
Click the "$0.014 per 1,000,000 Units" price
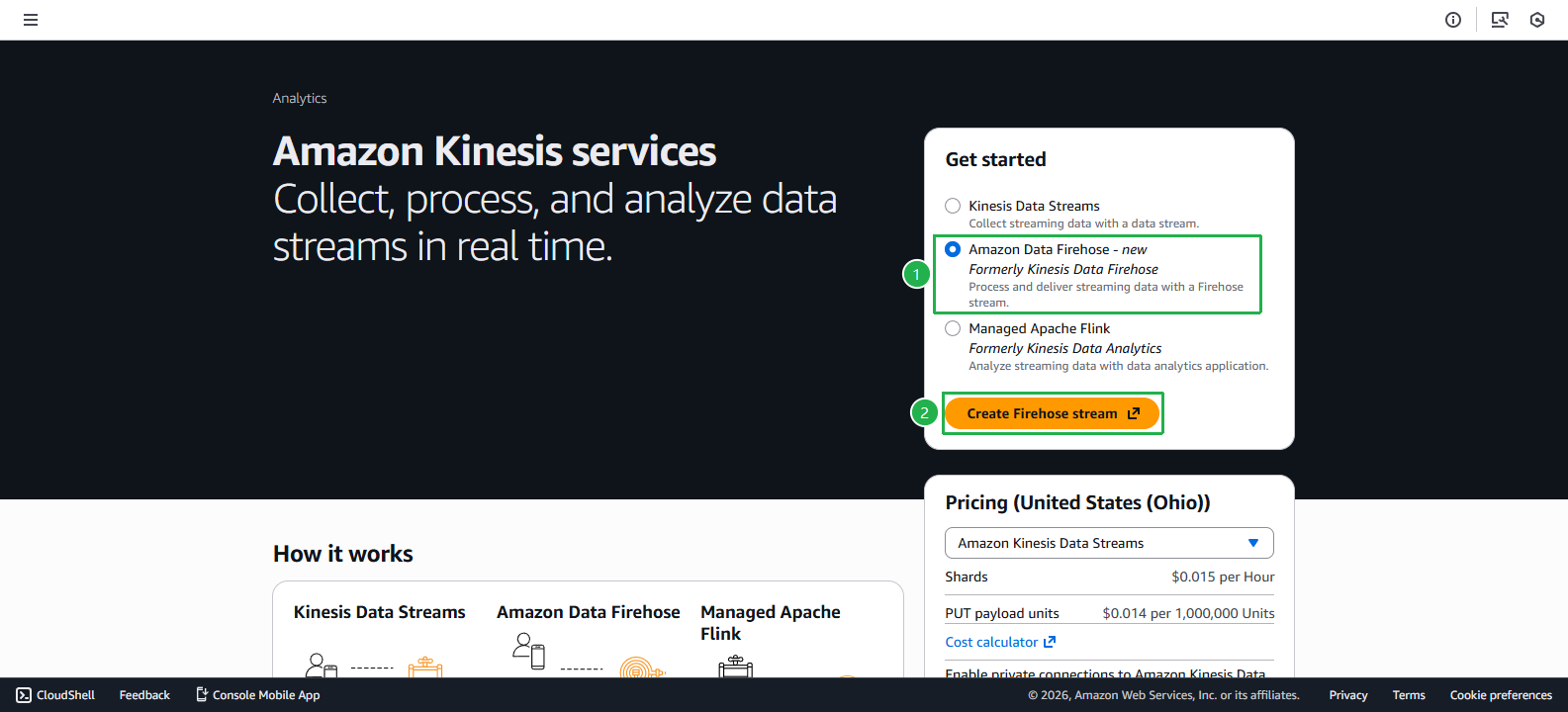[1188, 613]
